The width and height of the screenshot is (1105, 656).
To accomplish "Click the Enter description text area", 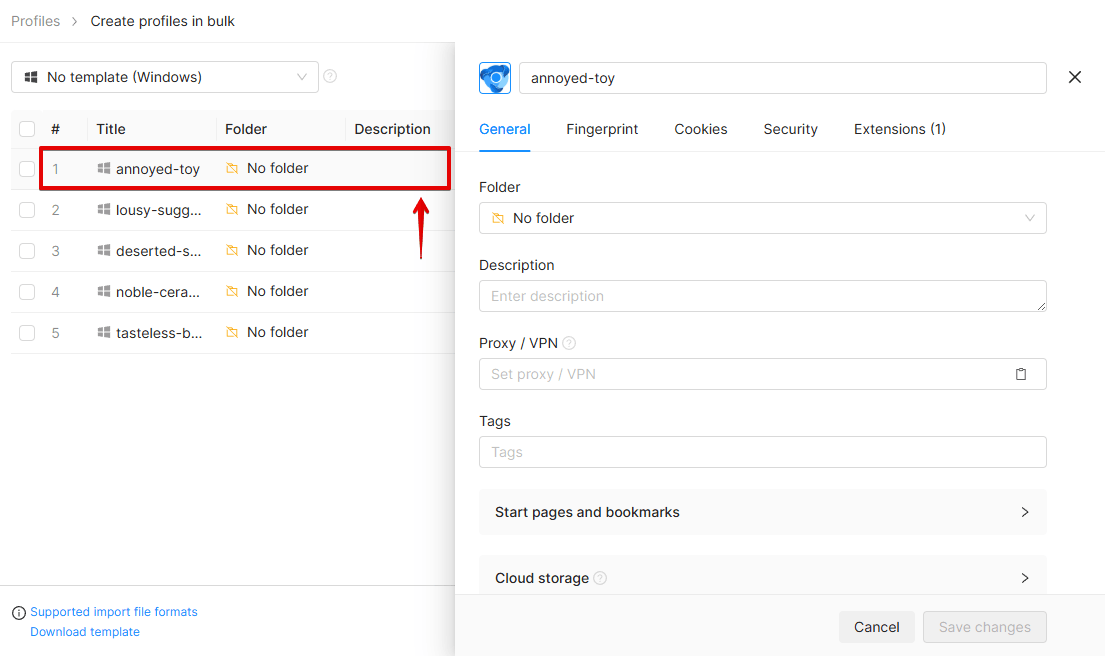I will point(763,296).
